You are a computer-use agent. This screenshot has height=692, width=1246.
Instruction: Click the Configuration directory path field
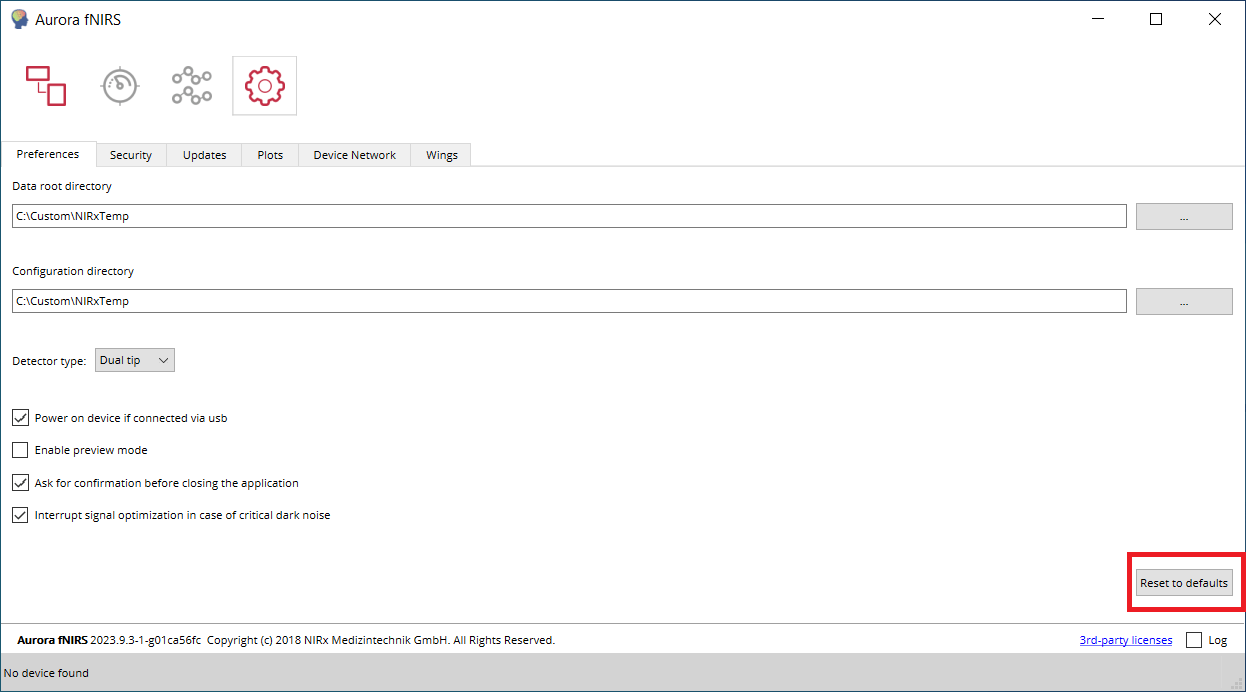point(569,301)
